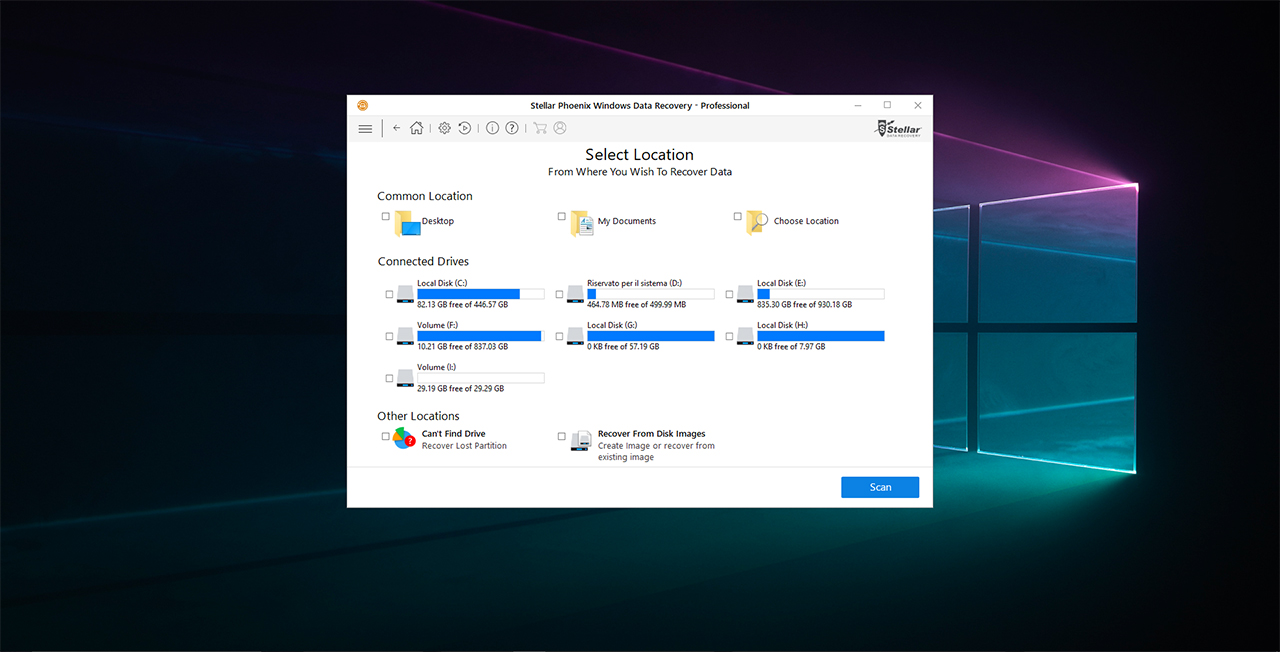Open settings via the gear icon
The image size is (1280, 652).
[445, 128]
